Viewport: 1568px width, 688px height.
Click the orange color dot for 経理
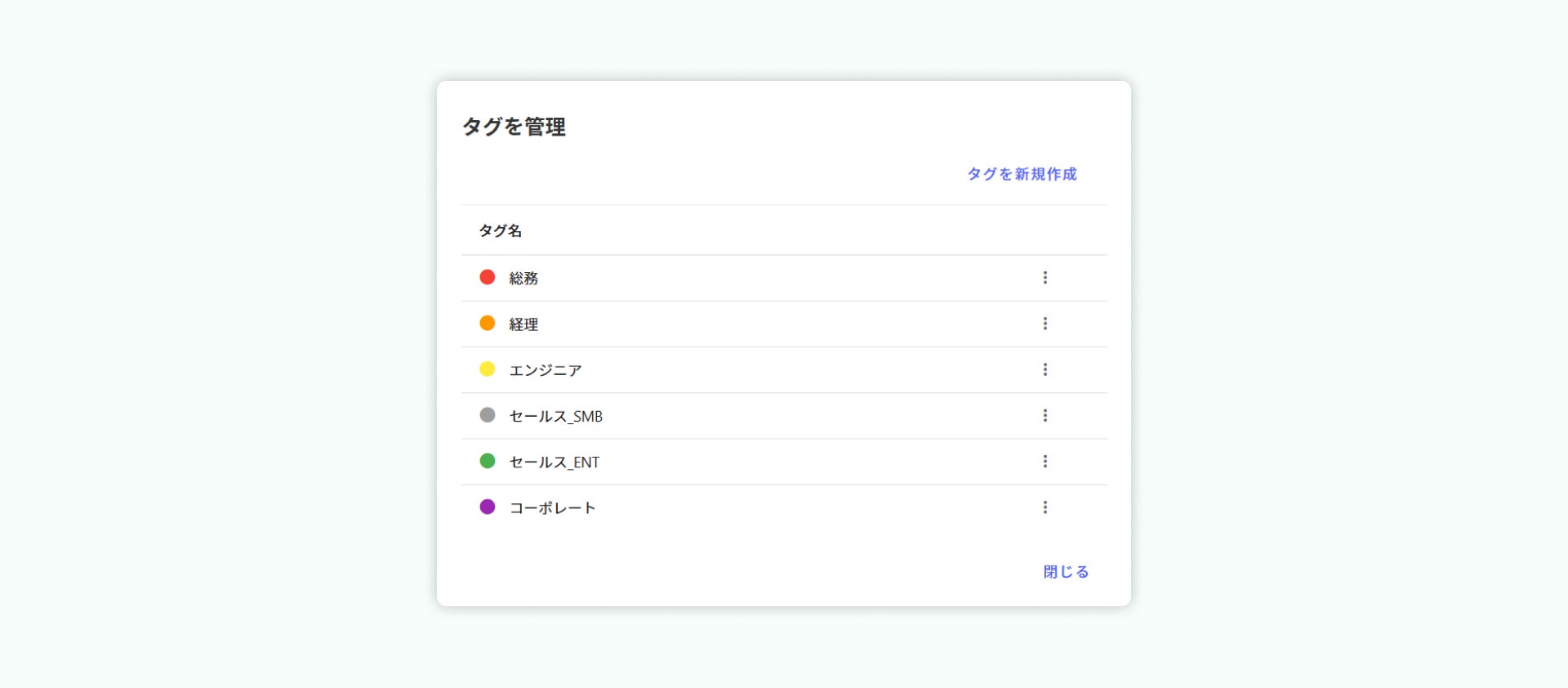(x=488, y=323)
